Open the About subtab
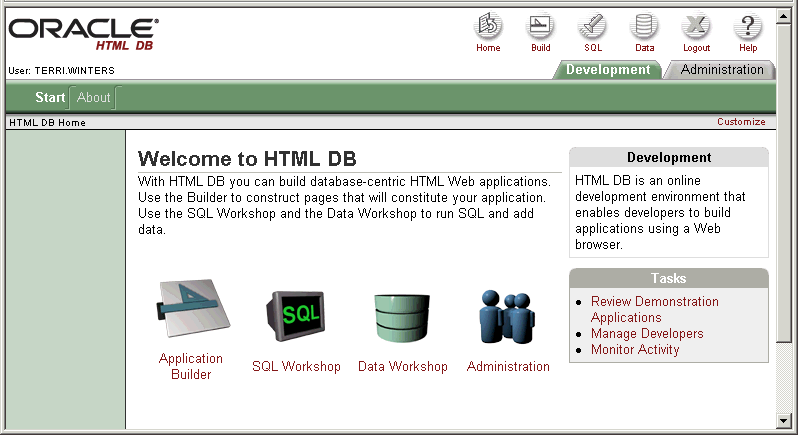 [94, 97]
